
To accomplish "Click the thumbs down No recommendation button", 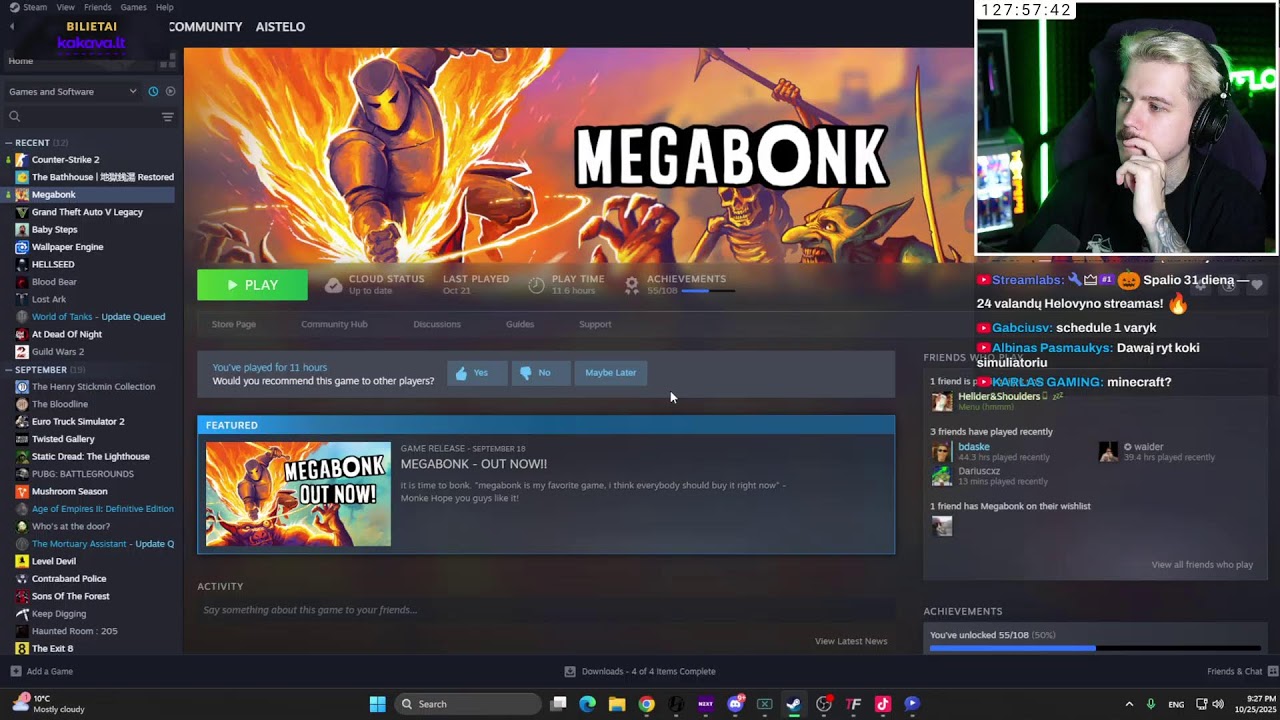I will (541, 373).
